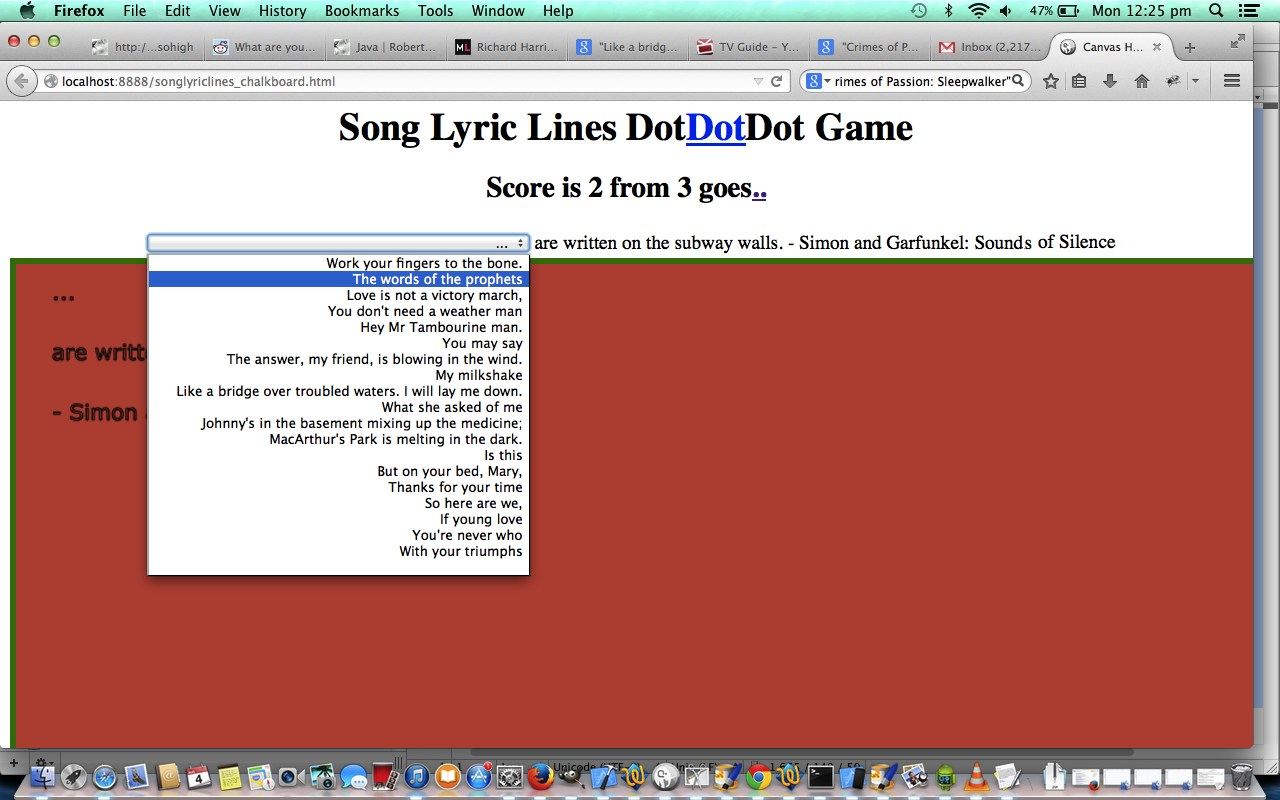Viewport: 1280px width, 800px height.
Task: Choose option 'The words of the prophets'
Action: pos(338,279)
